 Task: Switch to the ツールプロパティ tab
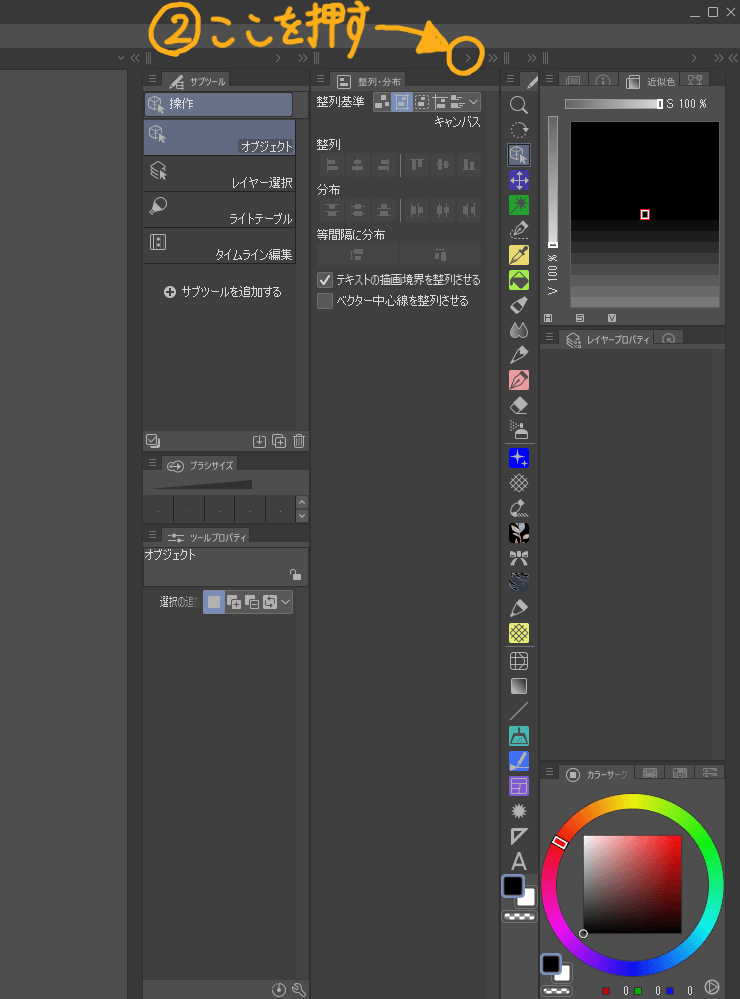click(206, 538)
